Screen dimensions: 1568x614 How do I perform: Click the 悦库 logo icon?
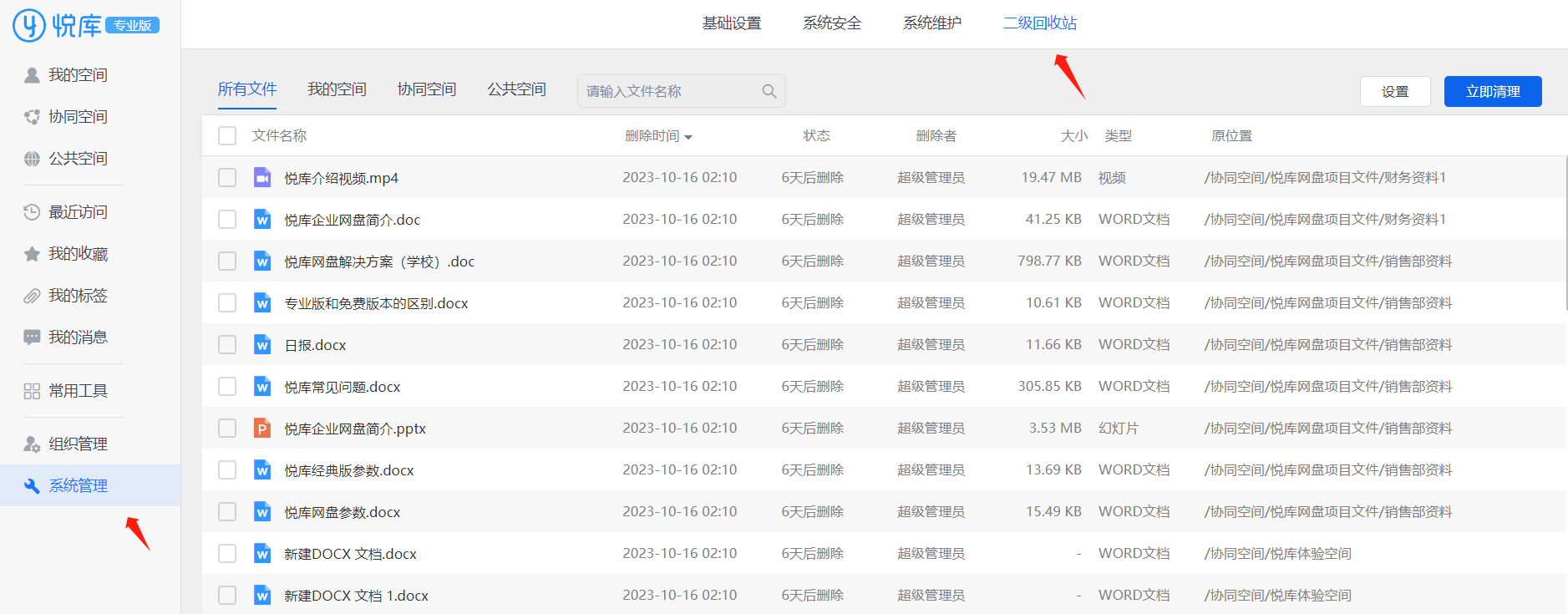29,25
